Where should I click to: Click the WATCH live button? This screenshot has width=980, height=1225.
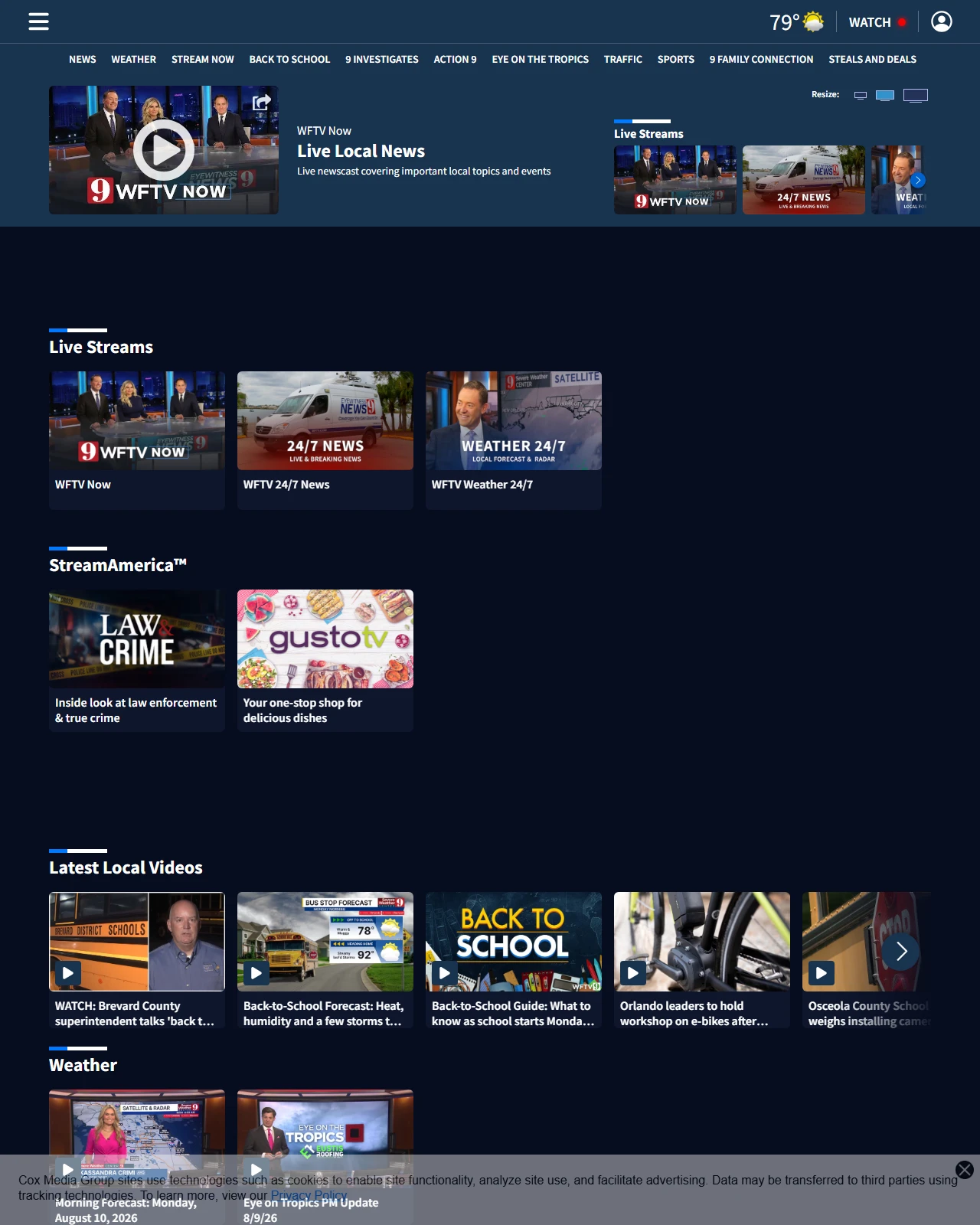click(877, 22)
